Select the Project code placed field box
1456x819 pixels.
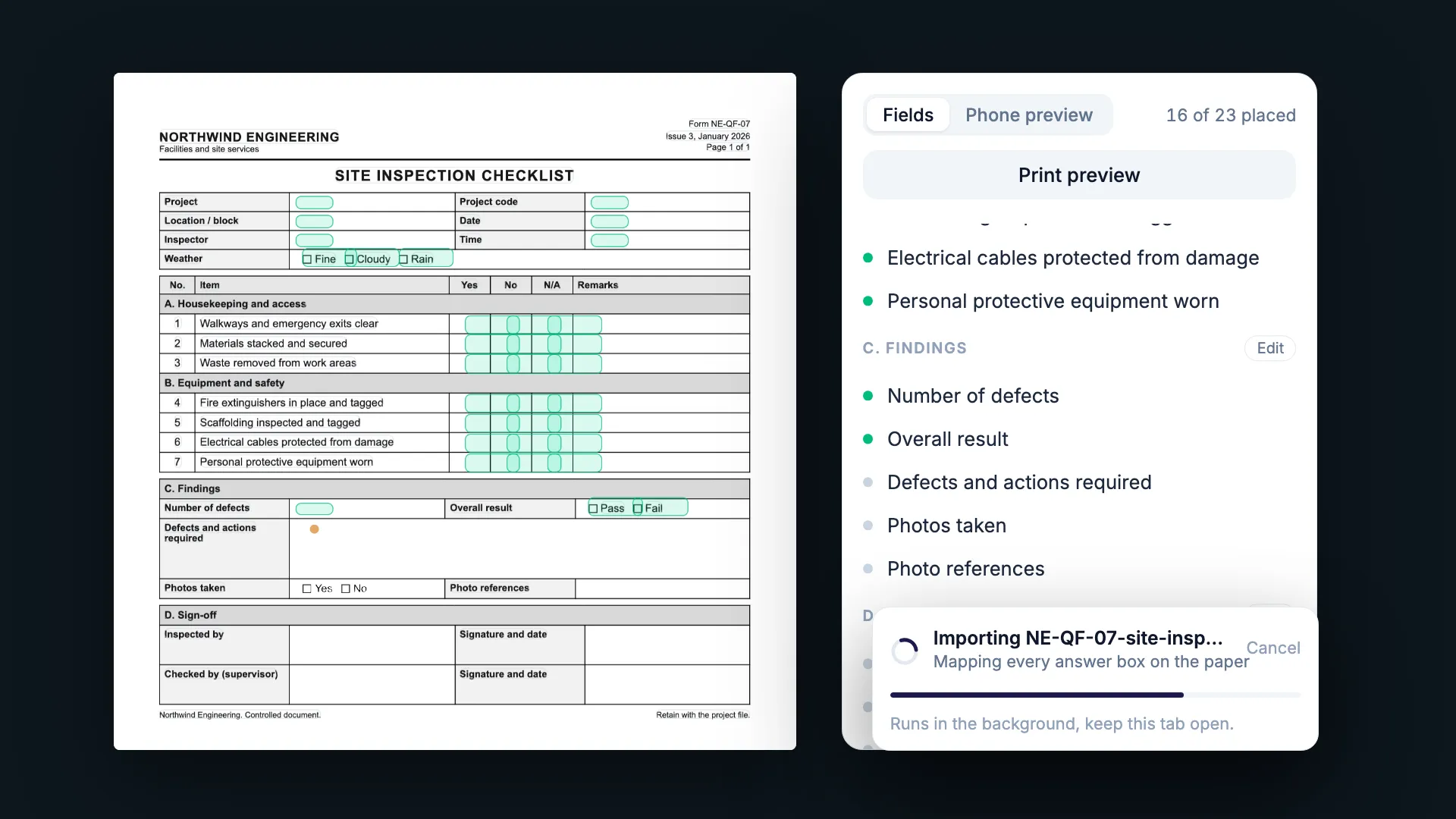tap(610, 202)
